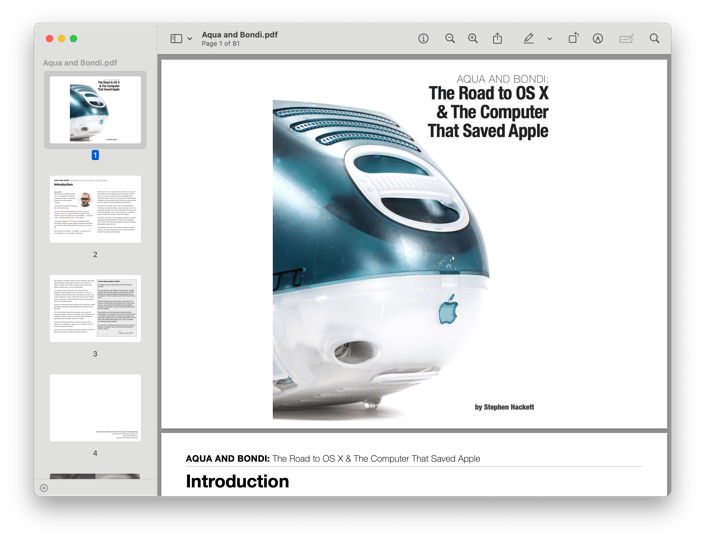Select the page 4 thumbnail
The height and width of the screenshot is (541, 705).
[x=95, y=408]
